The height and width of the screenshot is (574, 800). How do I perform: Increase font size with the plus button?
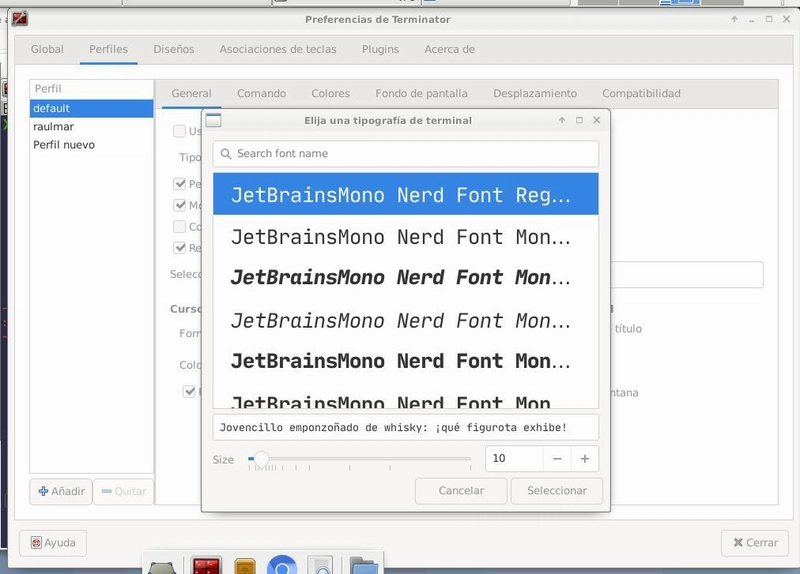pos(585,459)
